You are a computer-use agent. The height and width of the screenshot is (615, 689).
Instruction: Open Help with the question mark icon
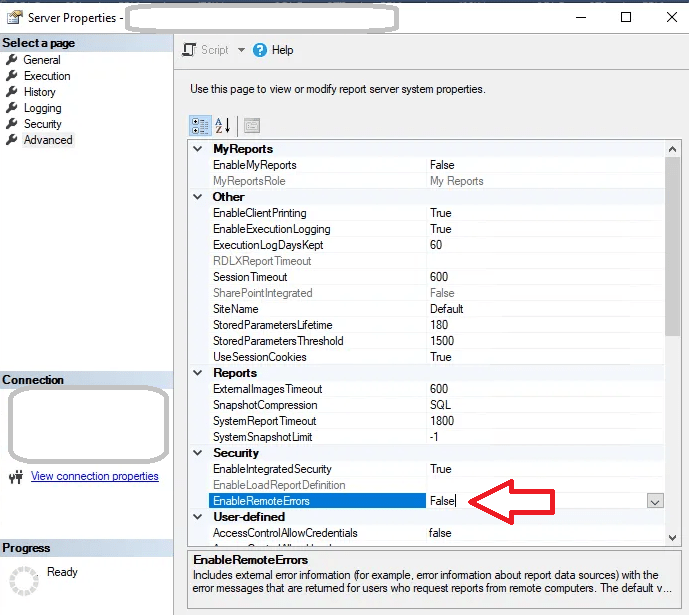260,50
